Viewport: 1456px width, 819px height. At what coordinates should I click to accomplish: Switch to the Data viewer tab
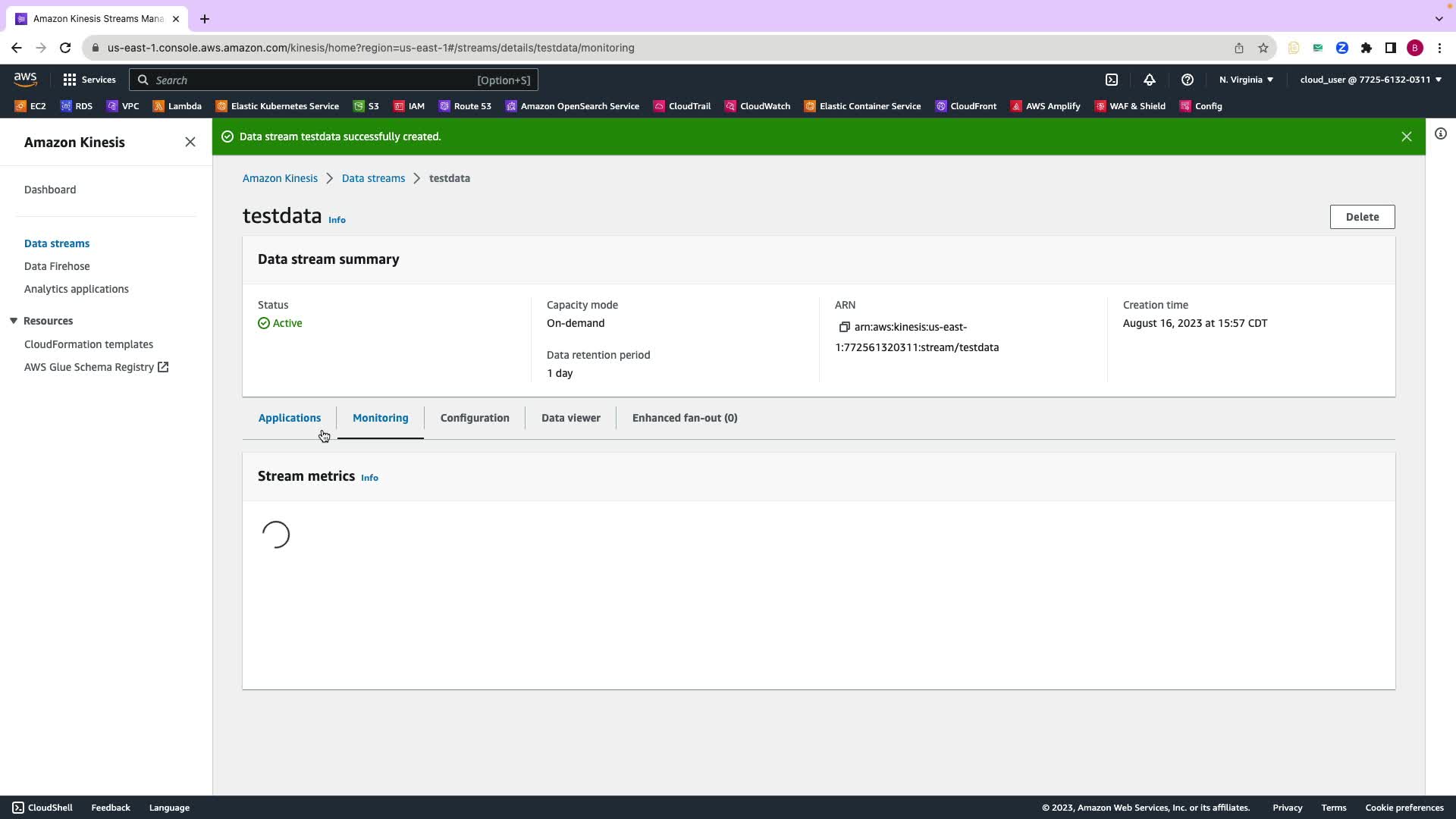tap(571, 418)
